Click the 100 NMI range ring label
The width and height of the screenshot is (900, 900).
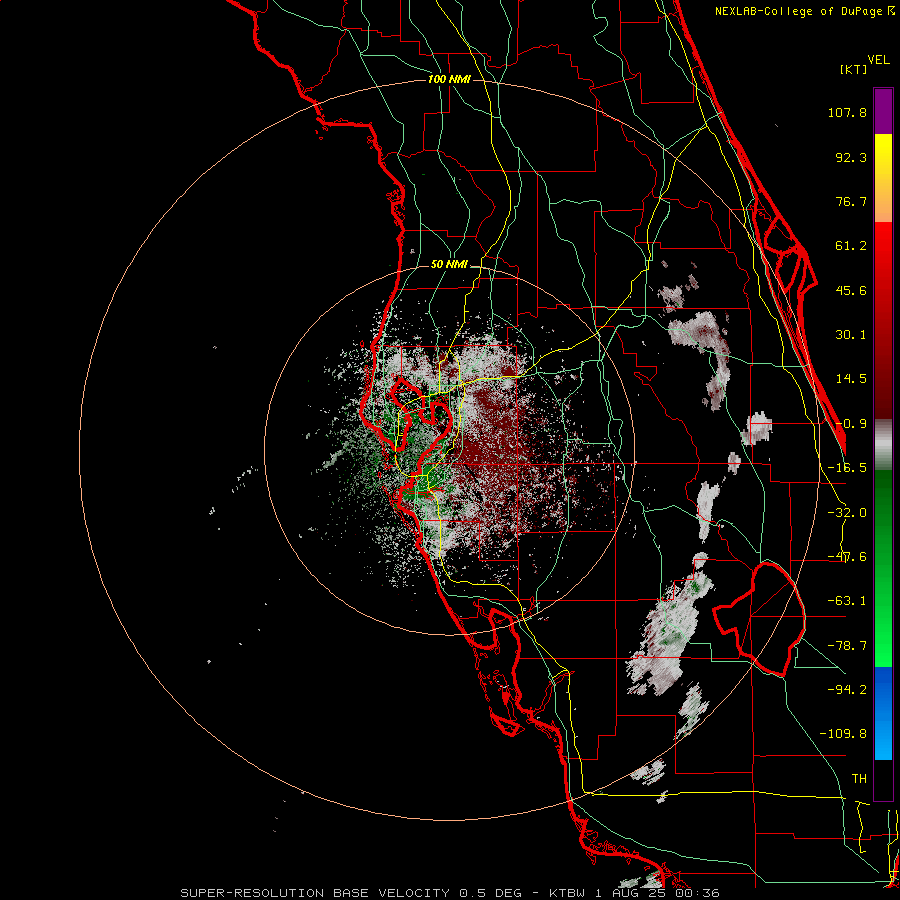coord(449,79)
